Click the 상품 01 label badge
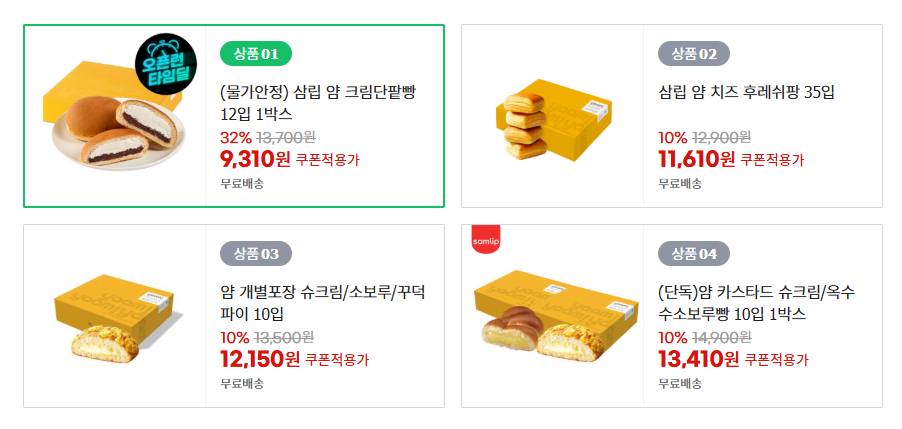The width and height of the screenshot is (902, 429). point(255,53)
